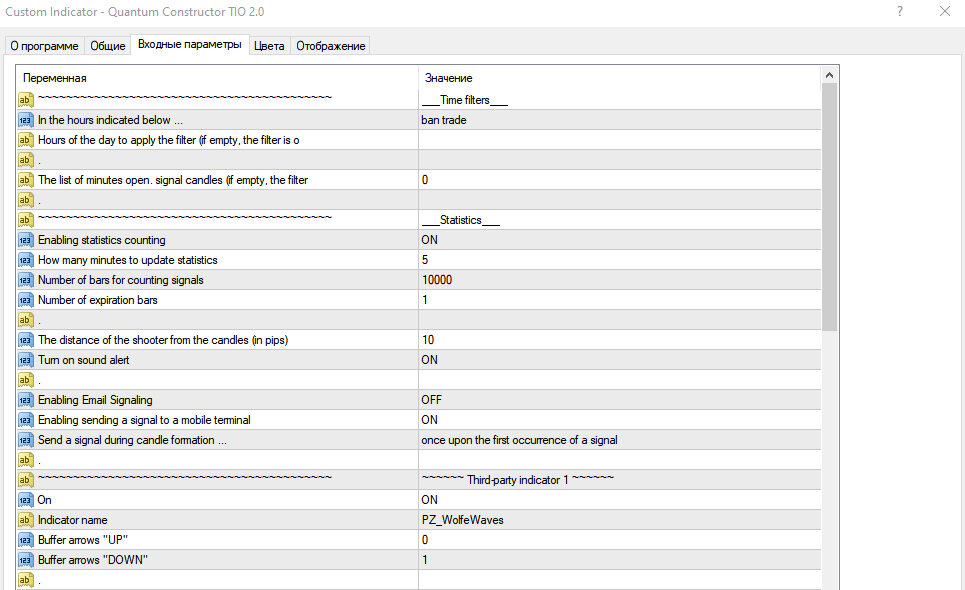
Task: Select the icon beside Turn on sound alert
Action: (x=25, y=360)
